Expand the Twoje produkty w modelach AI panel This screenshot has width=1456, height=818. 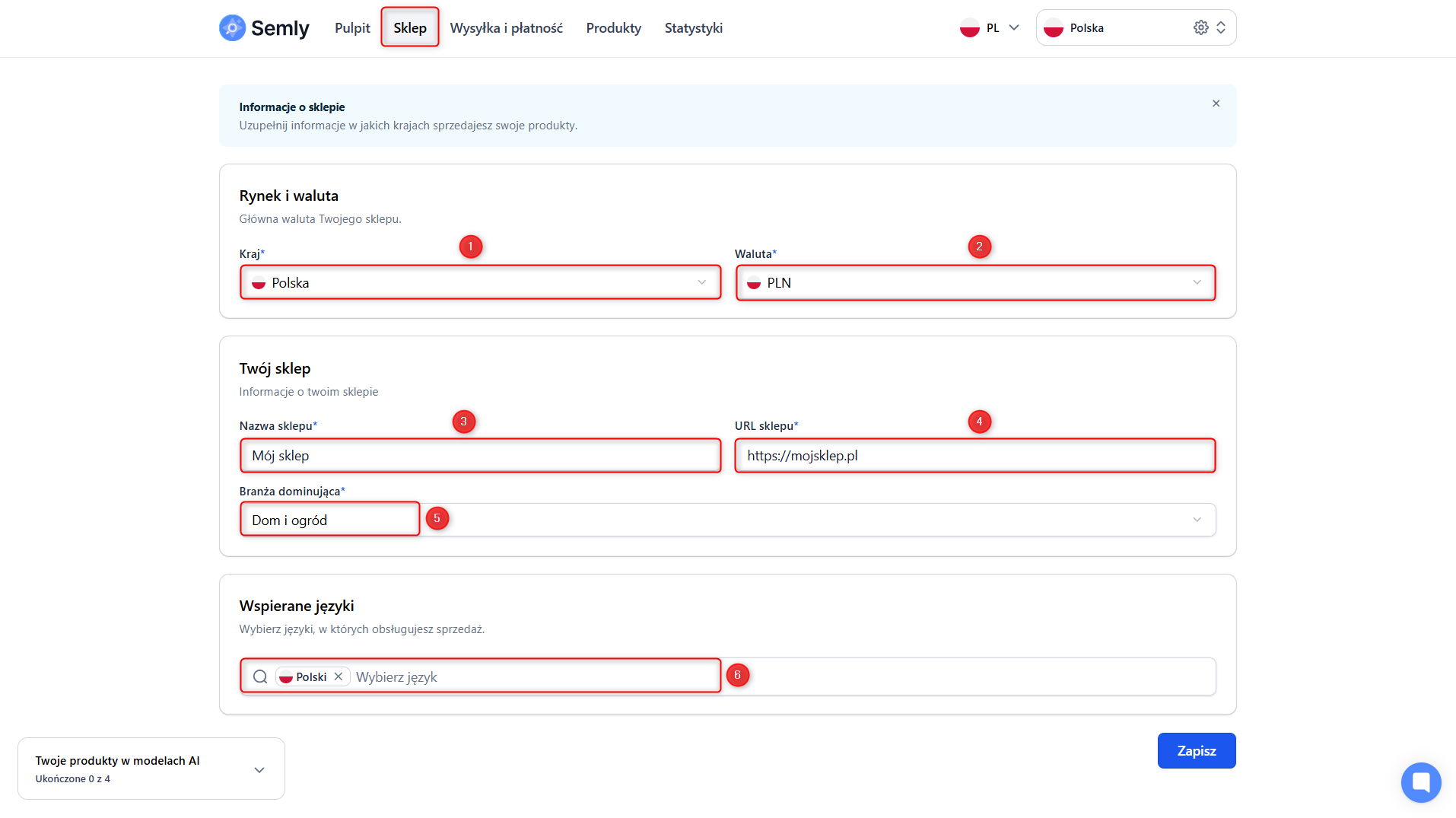click(x=259, y=769)
